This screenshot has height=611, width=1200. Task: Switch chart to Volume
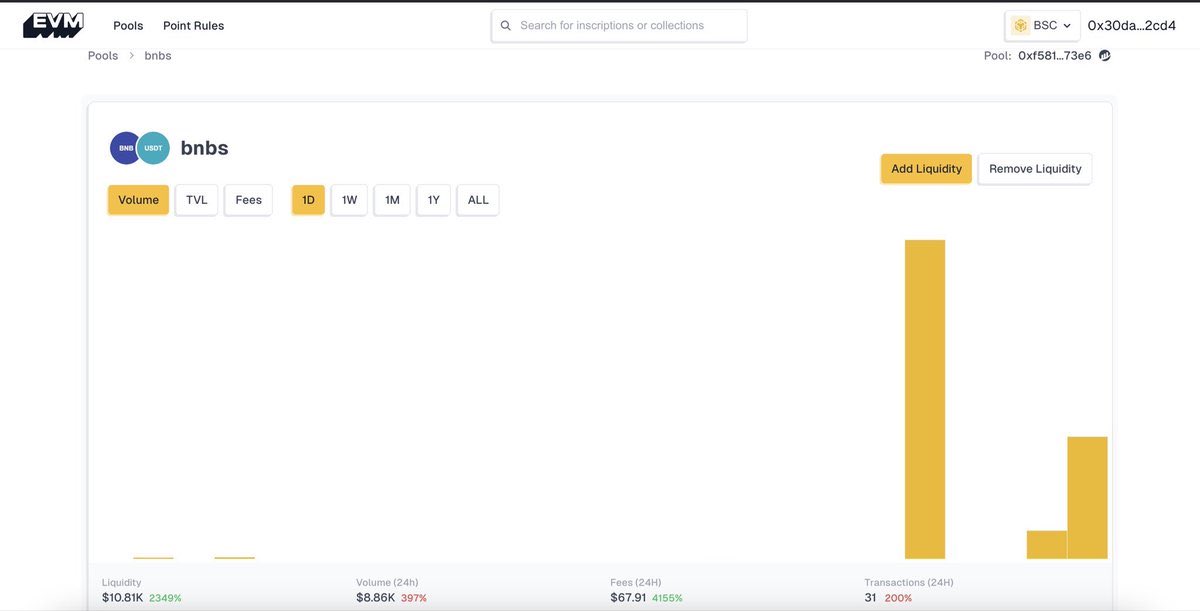click(138, 200)
